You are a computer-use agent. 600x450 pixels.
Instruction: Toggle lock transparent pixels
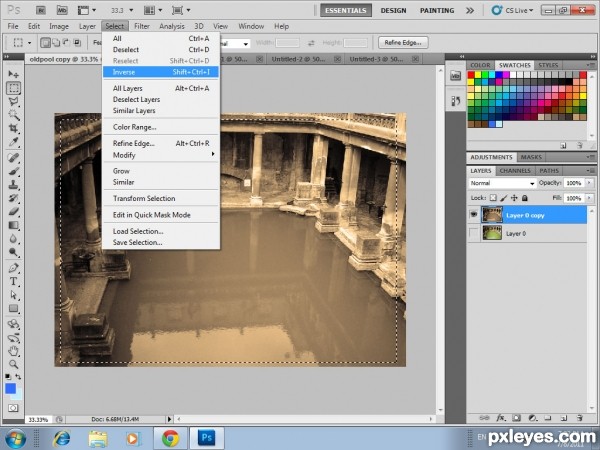pyautogui.click(x=493, y=198)
